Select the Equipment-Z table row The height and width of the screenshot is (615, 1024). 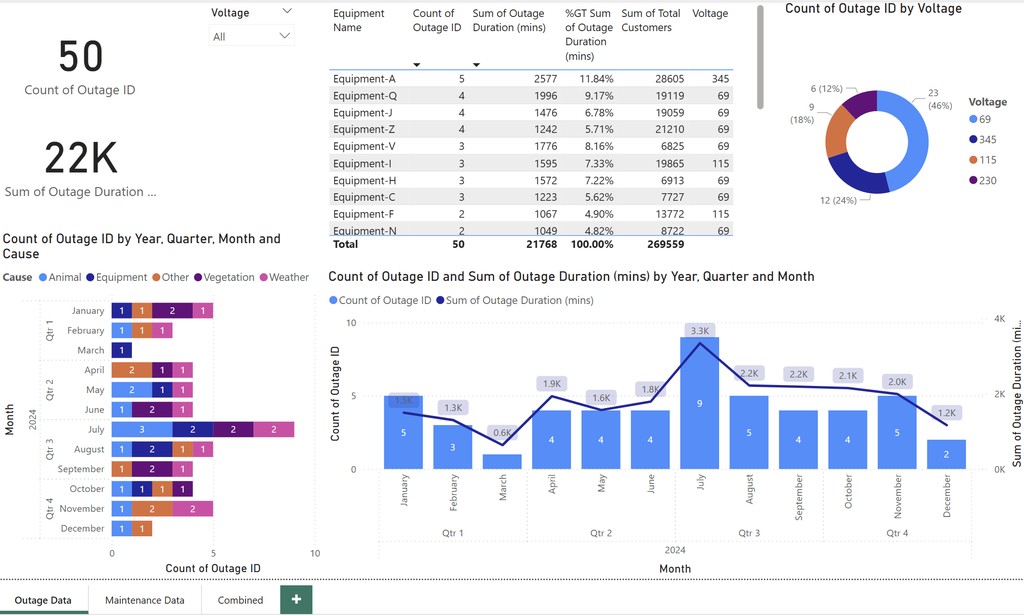[531, 129]
